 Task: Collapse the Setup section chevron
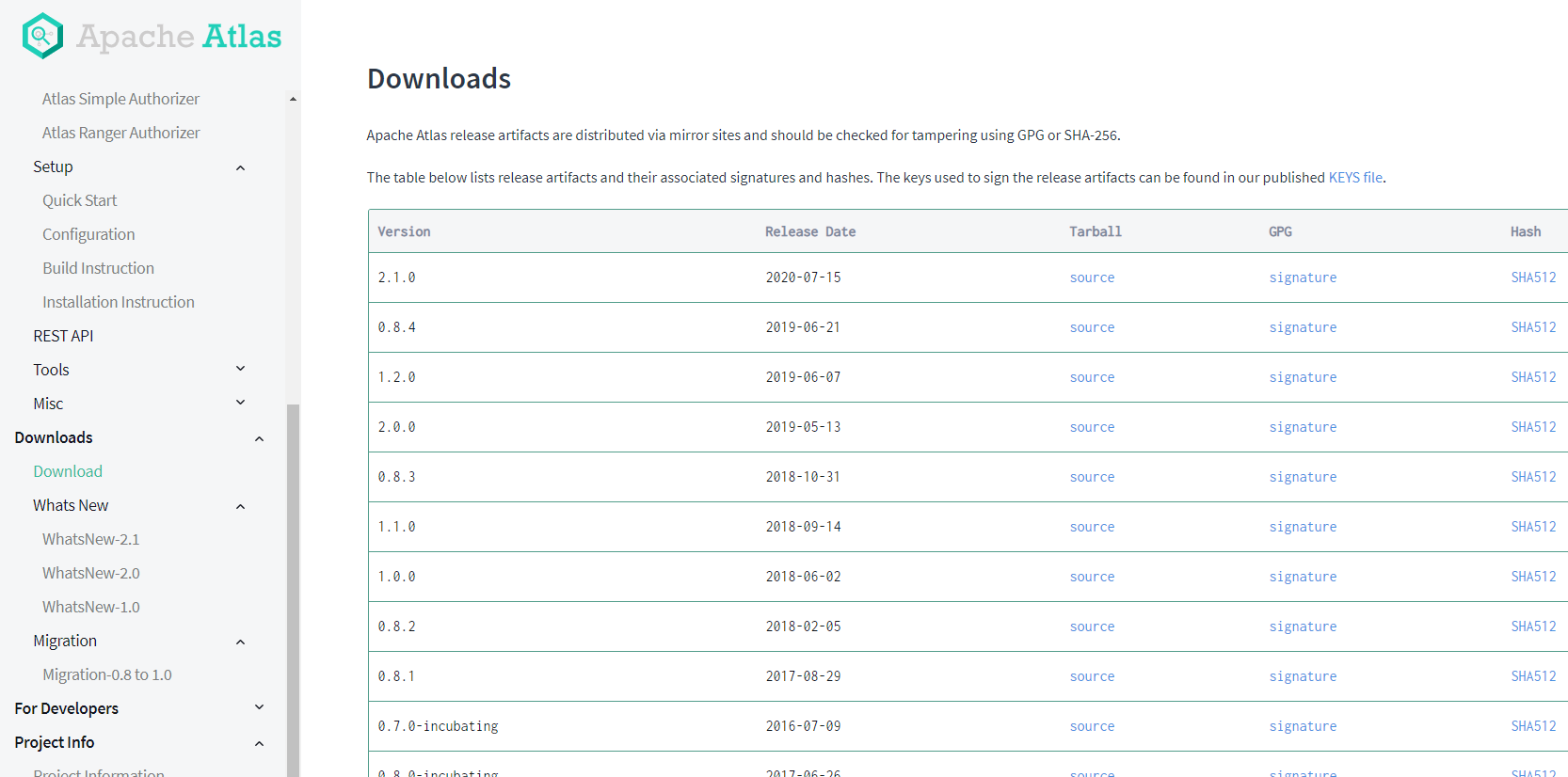pos(240,167)
